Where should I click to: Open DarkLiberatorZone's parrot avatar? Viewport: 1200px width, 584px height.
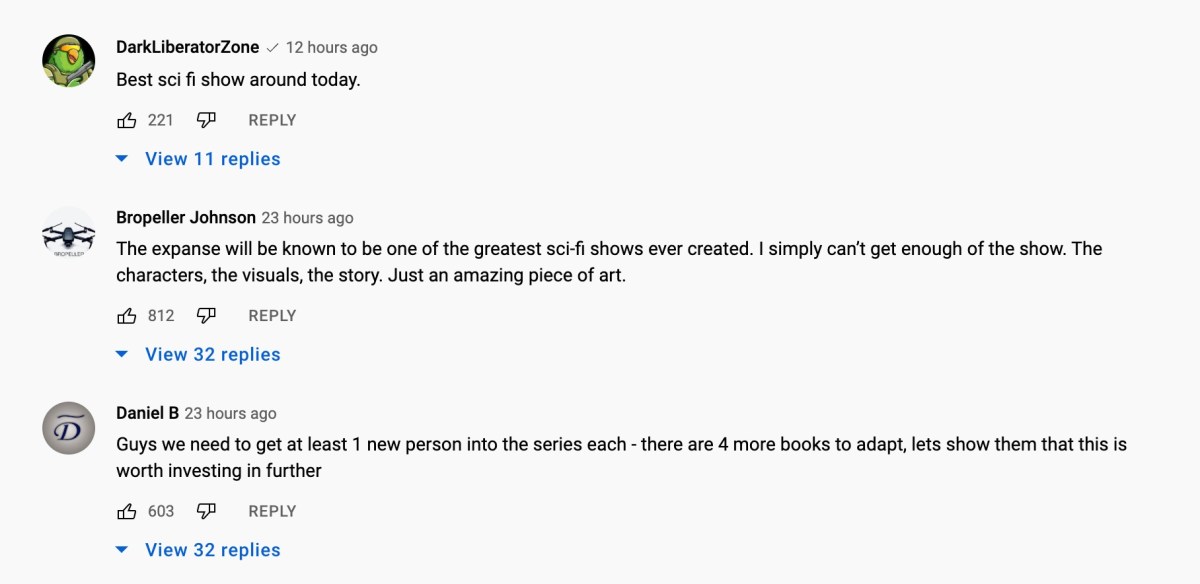coord(68,61)
